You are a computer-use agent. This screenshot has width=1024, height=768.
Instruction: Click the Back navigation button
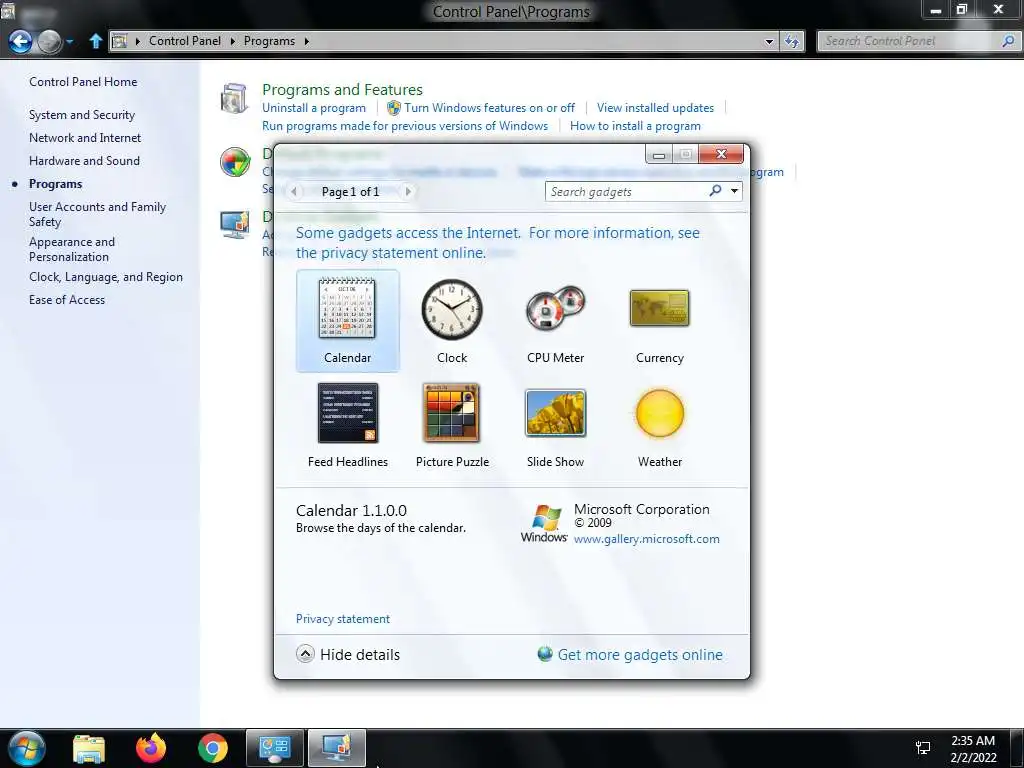[x=20, y=41]
